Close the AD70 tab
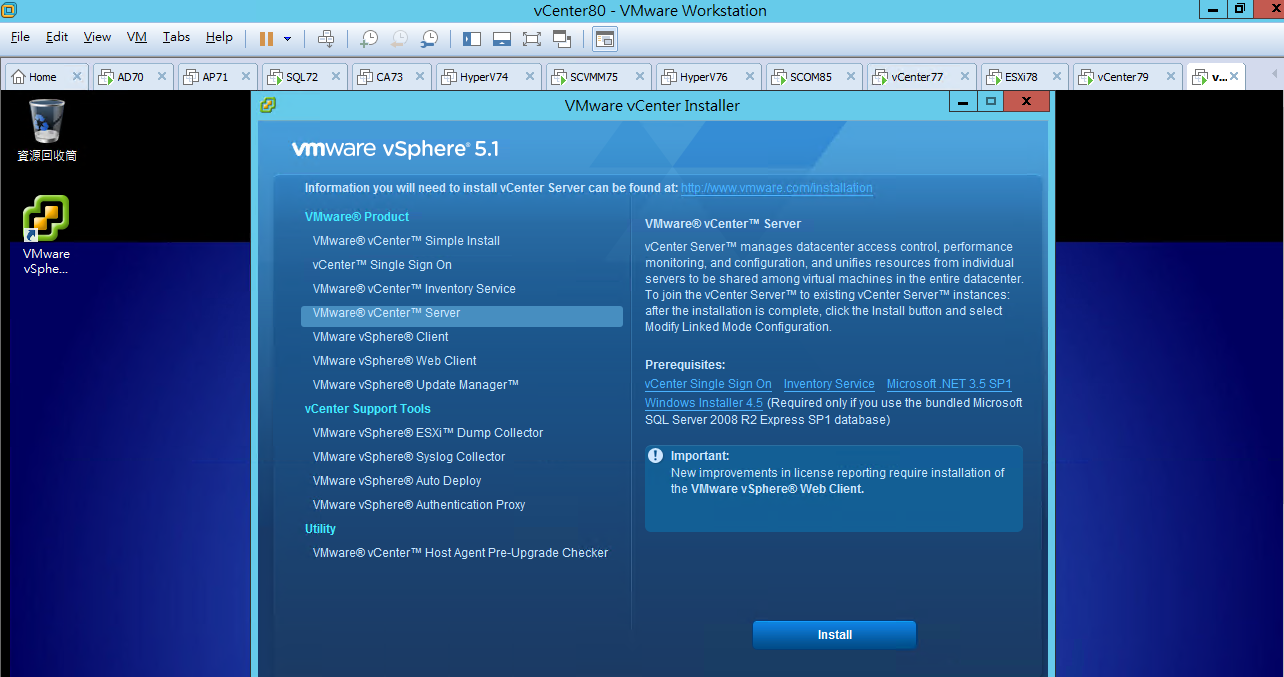 162,77
